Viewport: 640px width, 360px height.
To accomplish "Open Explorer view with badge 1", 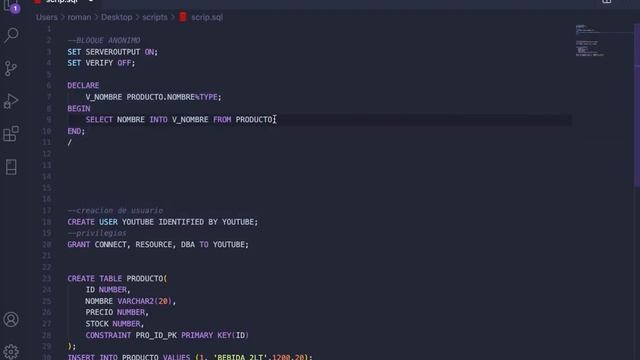I will coord(11,6).
